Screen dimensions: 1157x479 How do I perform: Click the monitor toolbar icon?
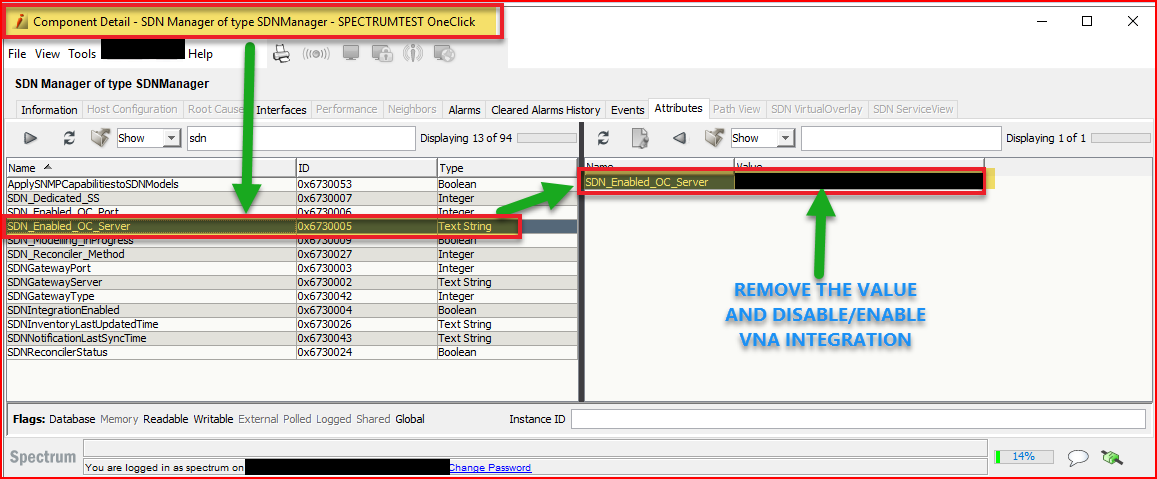pos(351,53)
